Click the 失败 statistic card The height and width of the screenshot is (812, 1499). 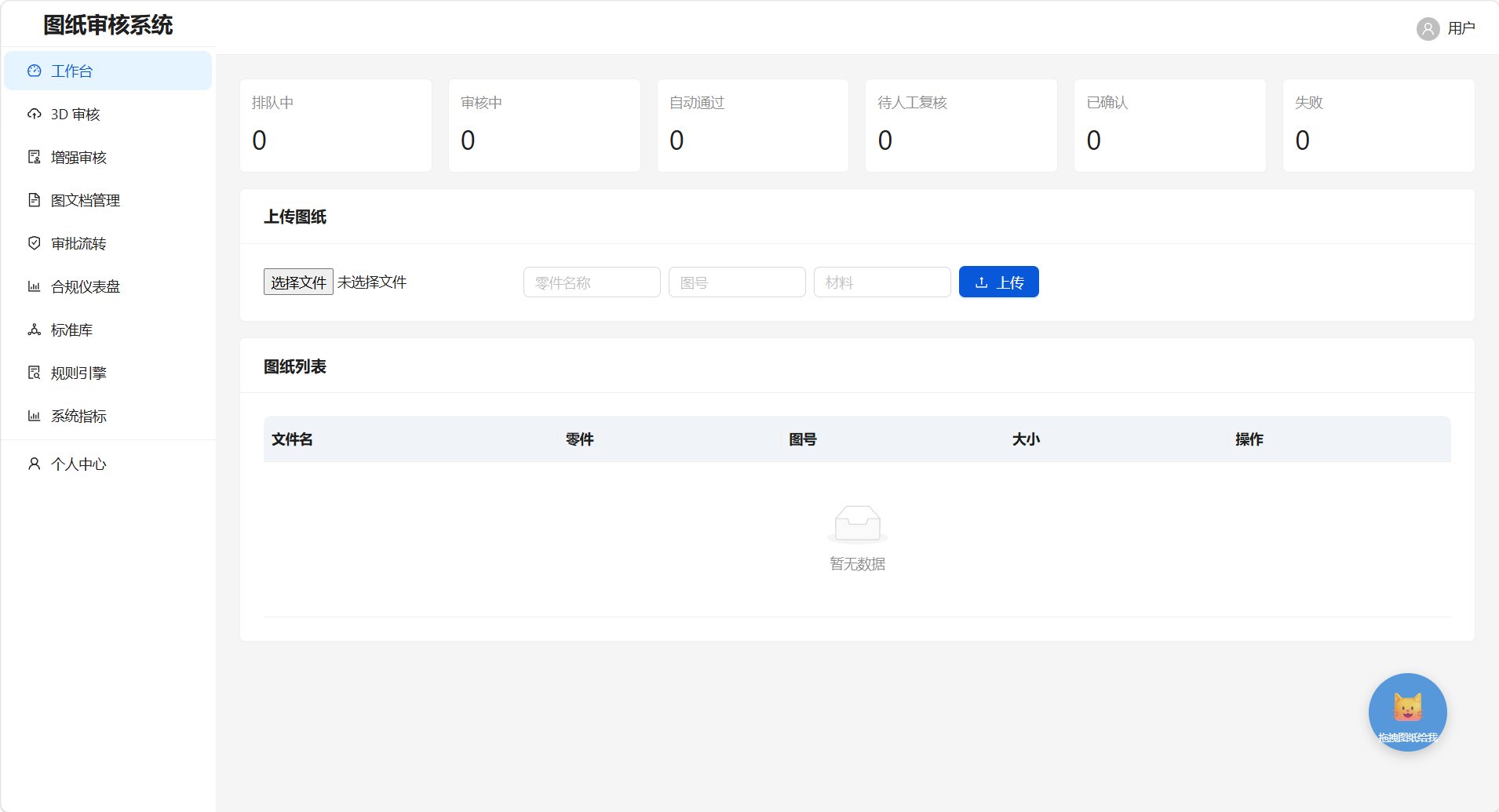click(x=1378, y=126)
